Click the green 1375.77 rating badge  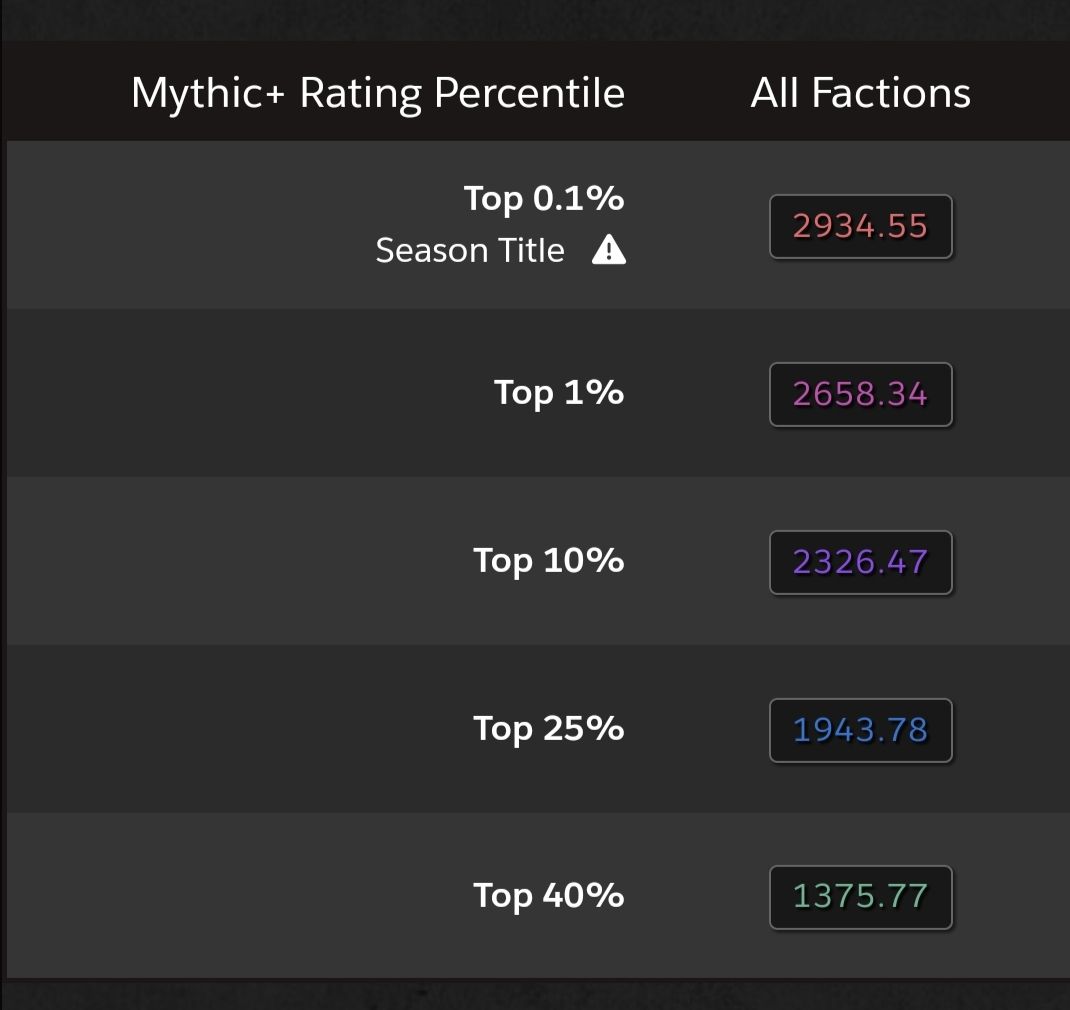coord(860,897)
